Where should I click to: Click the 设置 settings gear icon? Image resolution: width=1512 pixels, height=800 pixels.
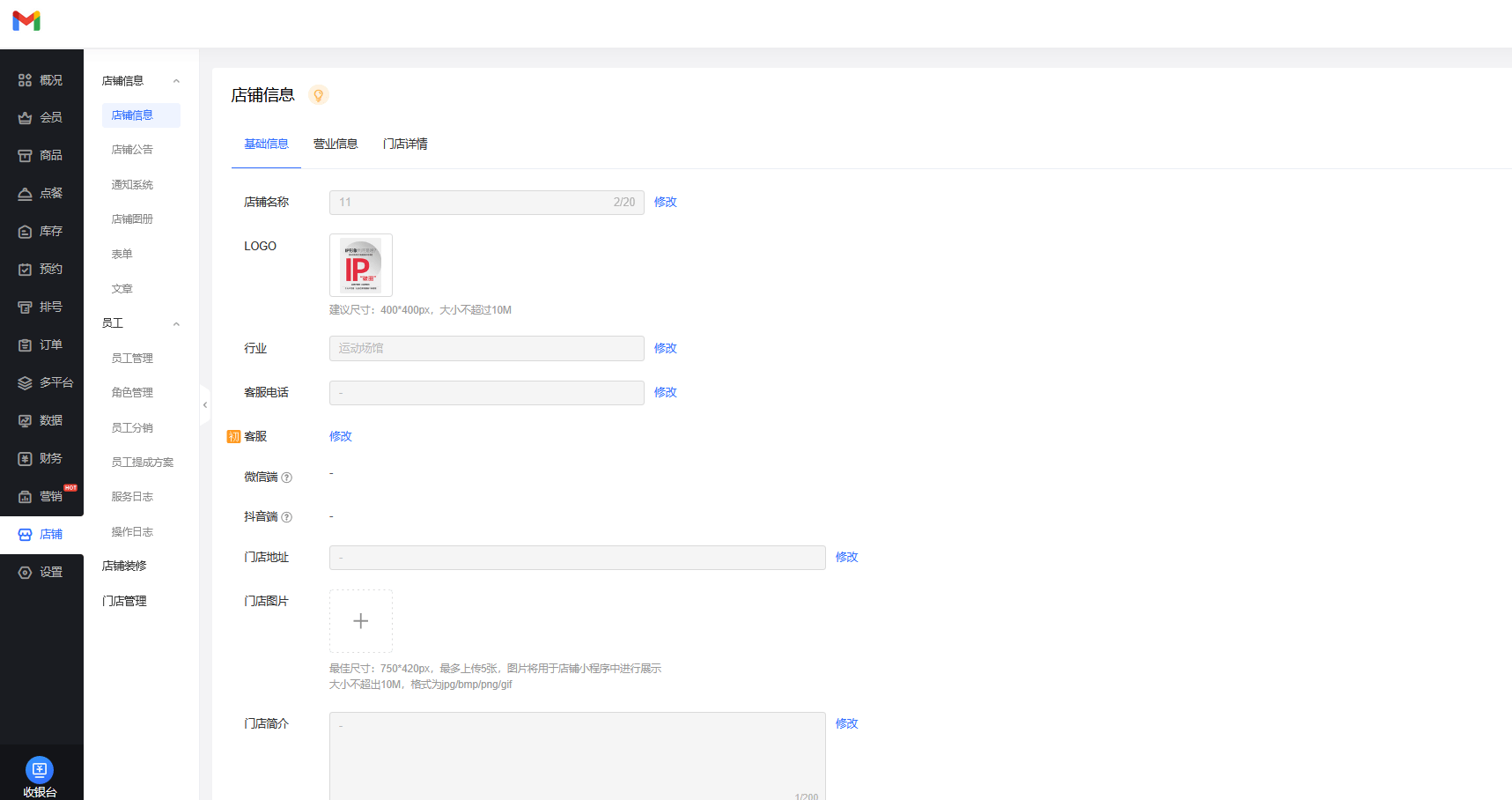coord(25,573)
